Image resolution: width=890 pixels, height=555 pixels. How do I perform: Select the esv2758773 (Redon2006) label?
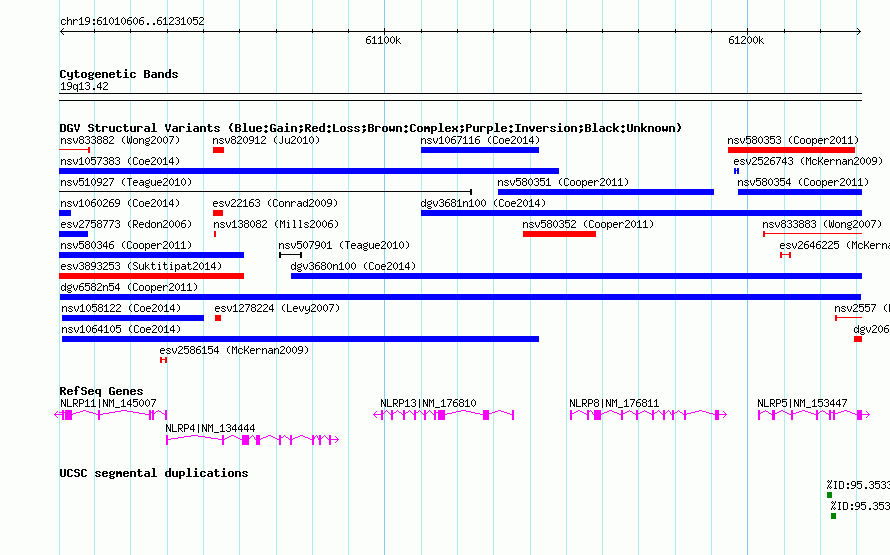click(126, 224)
